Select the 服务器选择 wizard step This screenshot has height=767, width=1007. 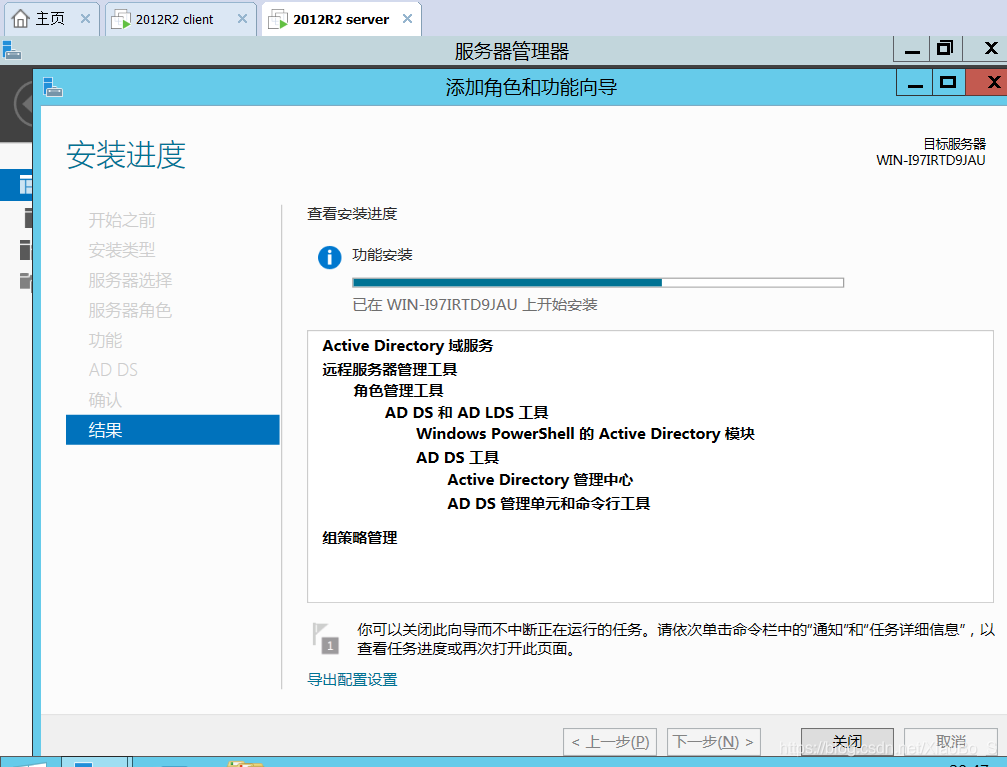(x=130, y=280)
